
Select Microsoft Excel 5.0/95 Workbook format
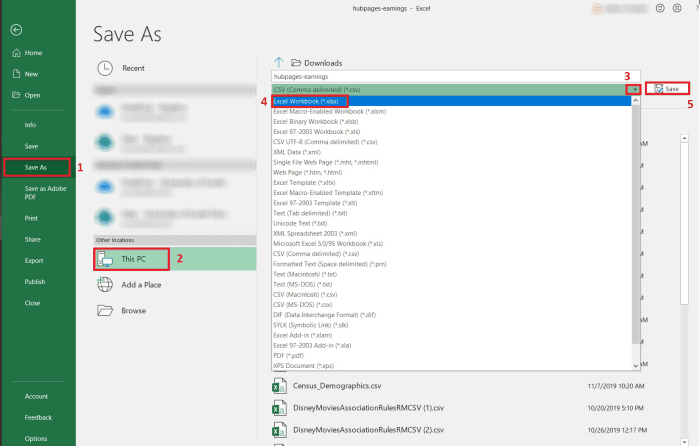tap(451, 244)
